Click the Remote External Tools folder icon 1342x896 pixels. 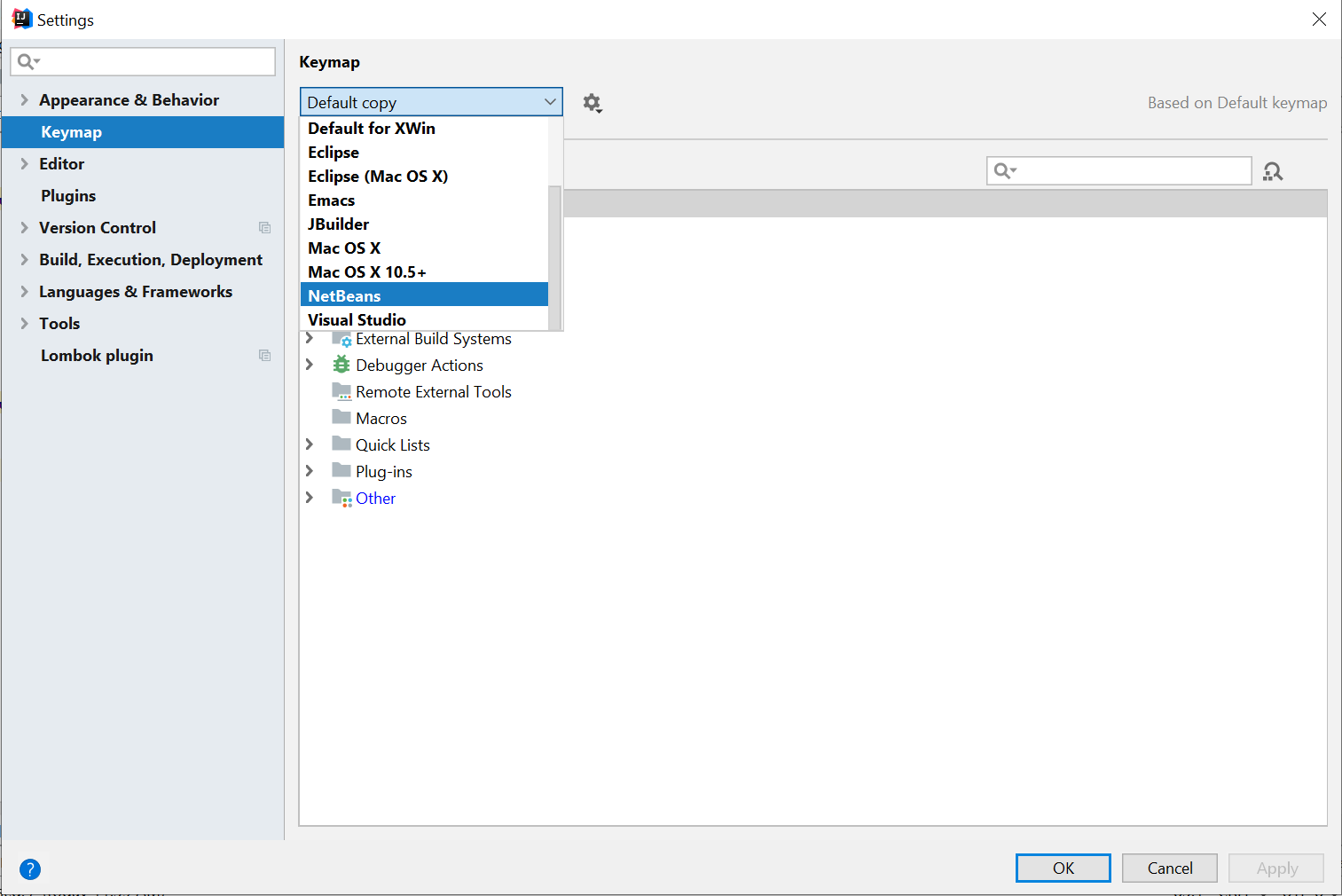(x=341, y=391)
